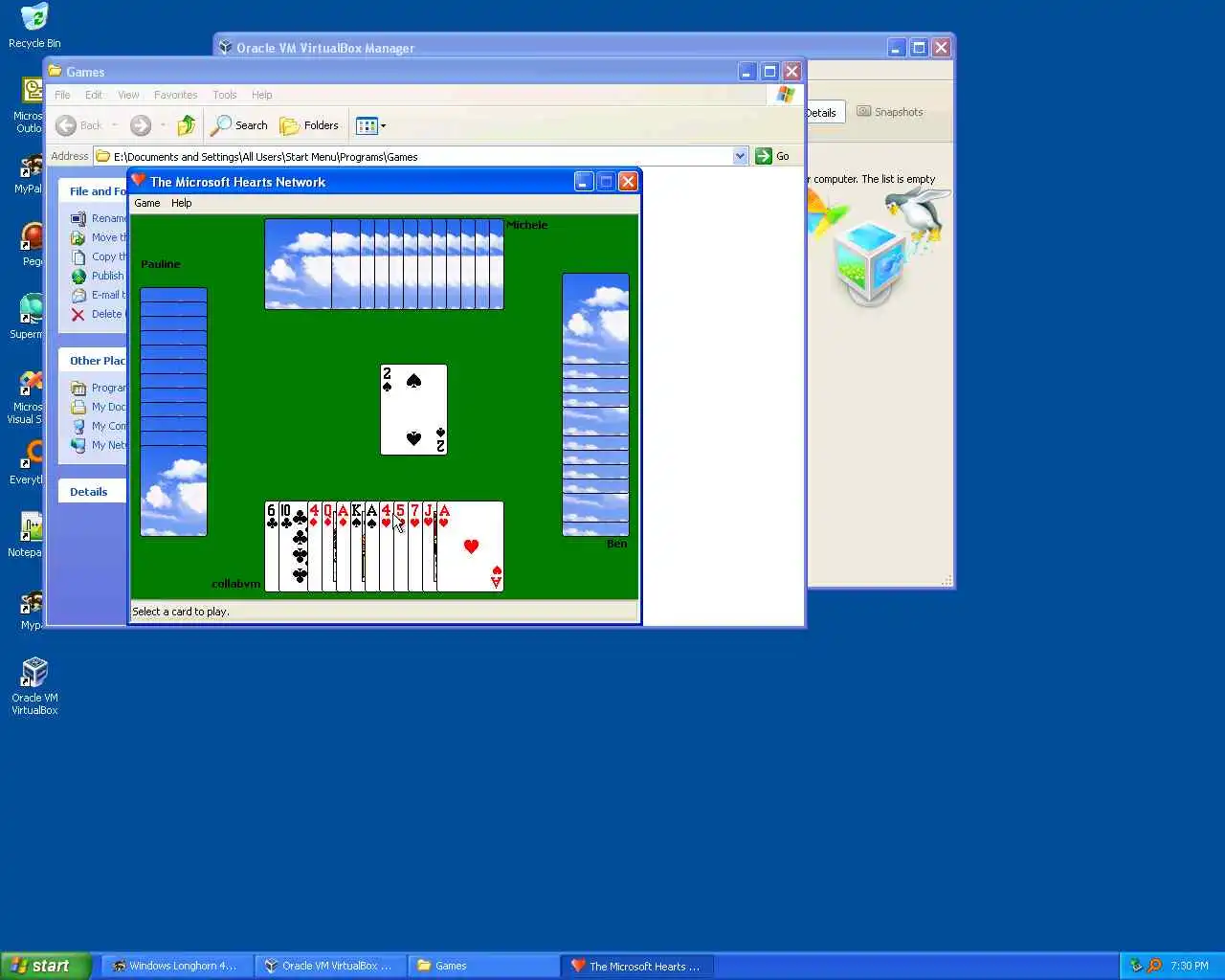Click Move task in side pane
1225x980 pixels.
[98, 237]
